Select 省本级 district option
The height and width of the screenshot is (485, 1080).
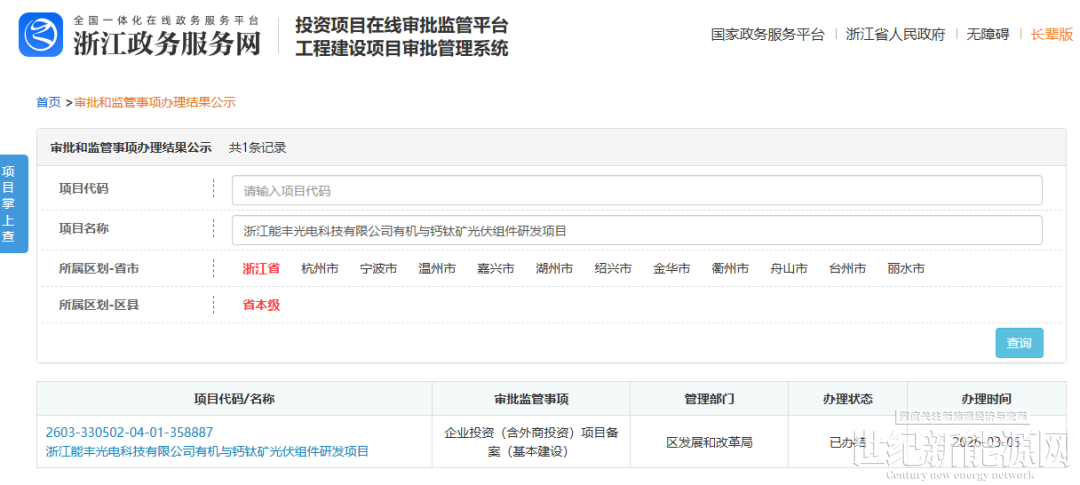pyautogui.click(x=261, y=305)
